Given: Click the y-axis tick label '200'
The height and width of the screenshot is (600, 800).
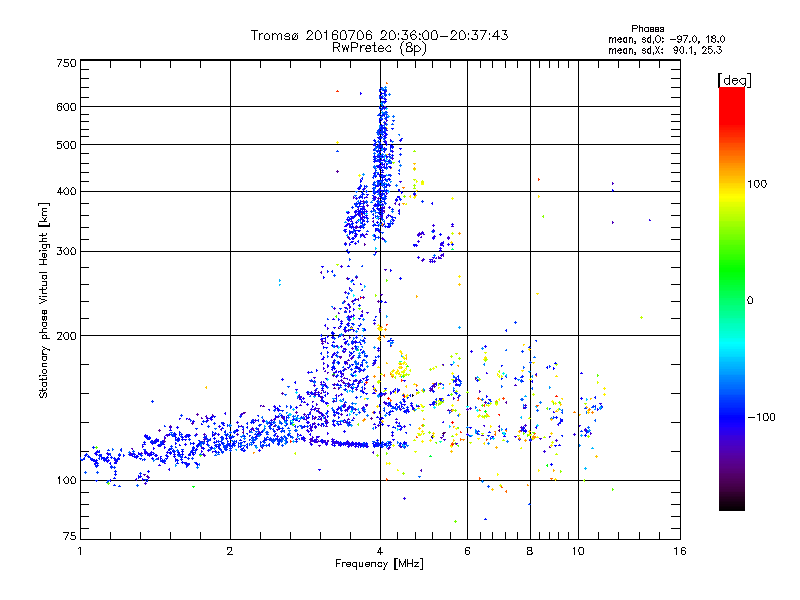Looking at the screenshot, I should [x=66, y=336].
